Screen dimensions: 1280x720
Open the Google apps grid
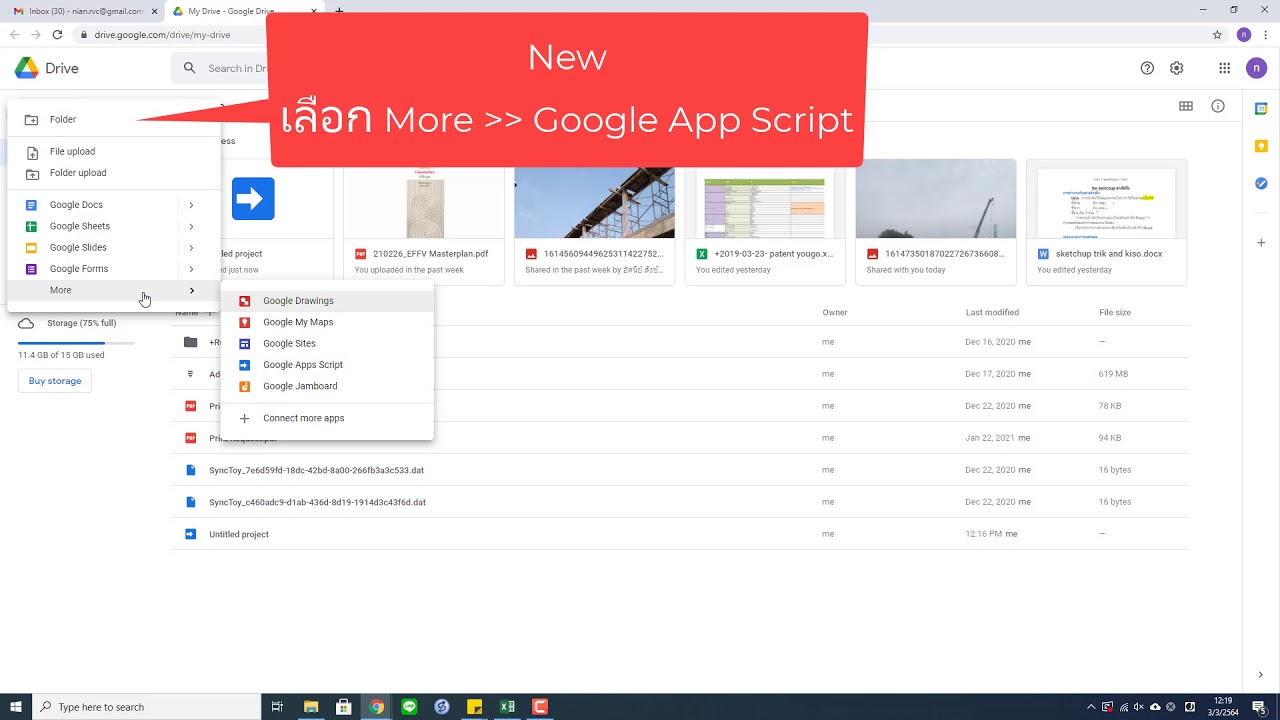(x=1224, y=68)
